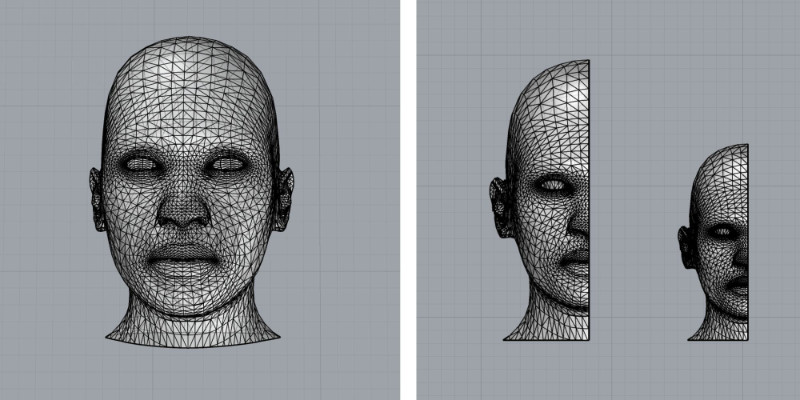Screen dimensions: 800x400
Task: Click the ear of the small half-head
Action: coord(685,245)
